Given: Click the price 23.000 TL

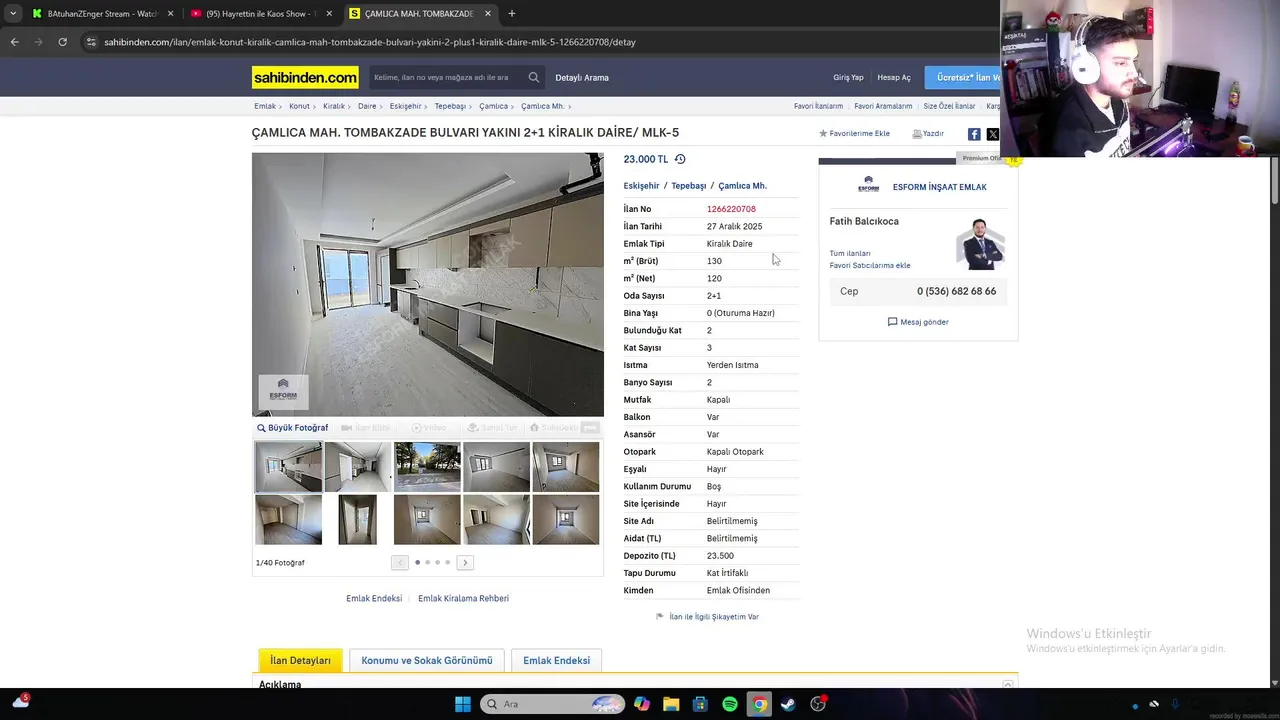Looking at the screenshot, I should point(645,159).
